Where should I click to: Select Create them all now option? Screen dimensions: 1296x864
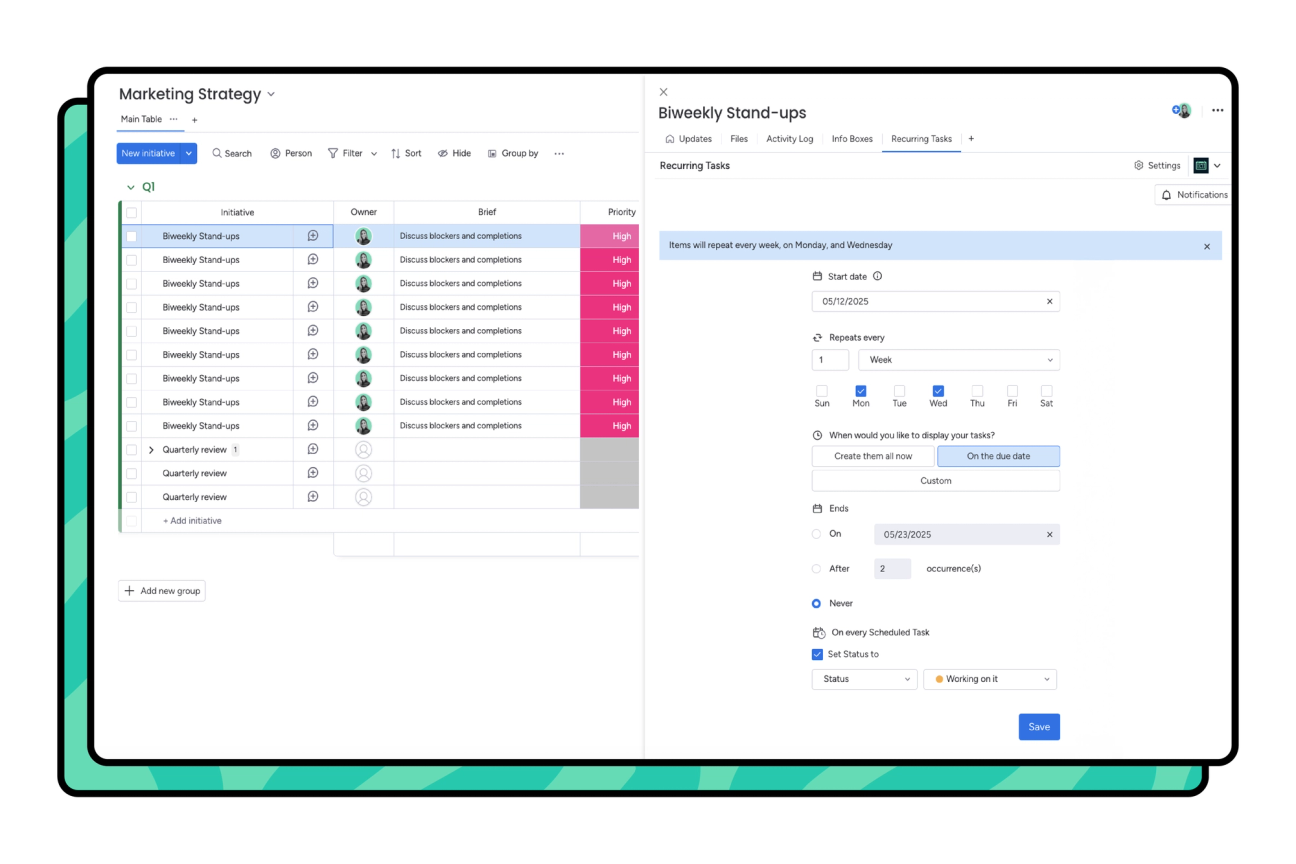point(872,456)
